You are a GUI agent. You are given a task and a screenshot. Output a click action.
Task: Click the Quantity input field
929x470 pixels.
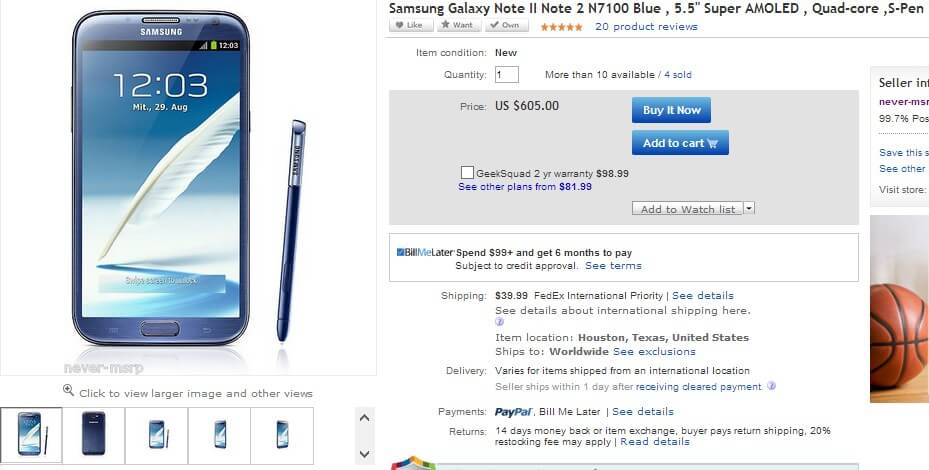pos(506,75)
